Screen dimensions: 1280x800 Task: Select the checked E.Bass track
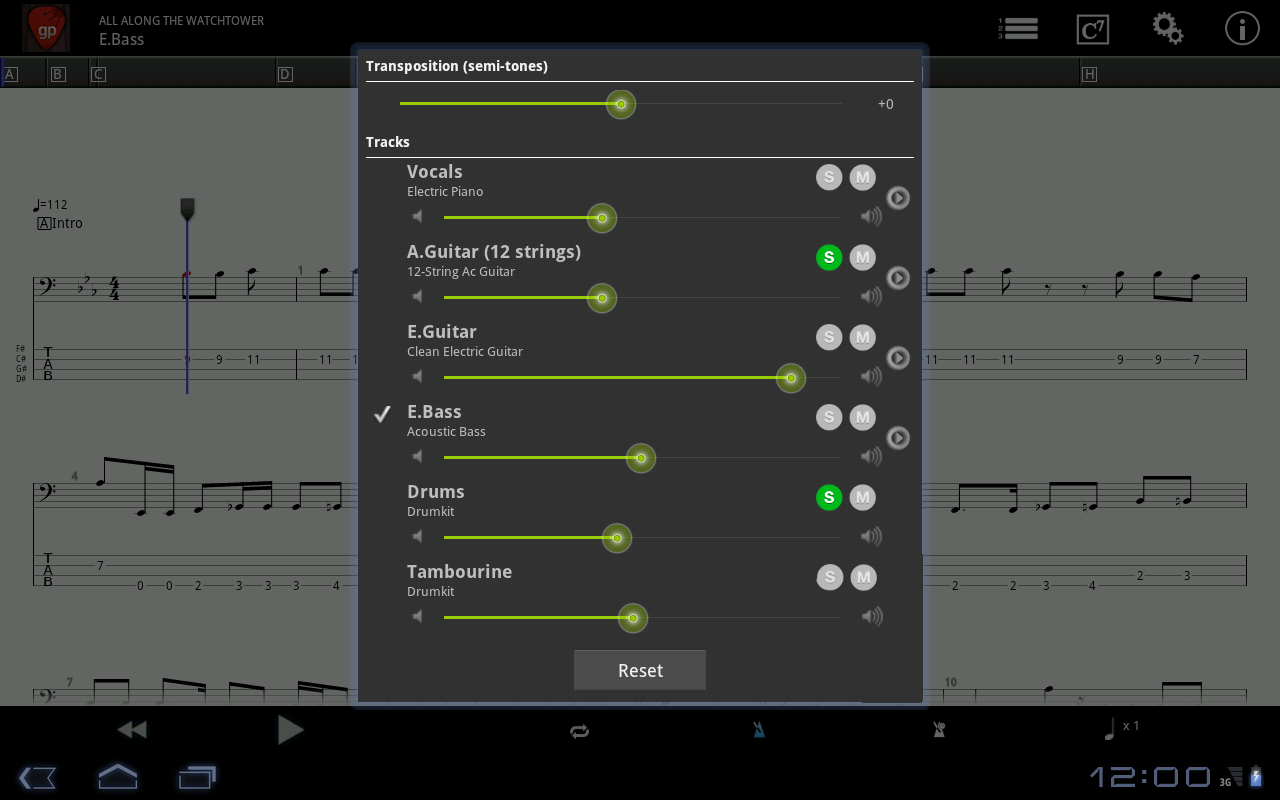(434, 412)
